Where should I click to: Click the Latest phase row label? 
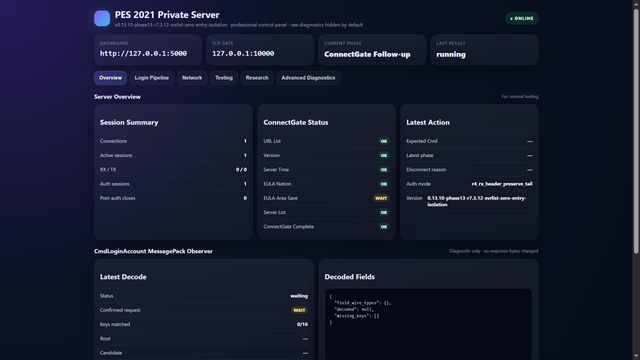pos(420,156)
